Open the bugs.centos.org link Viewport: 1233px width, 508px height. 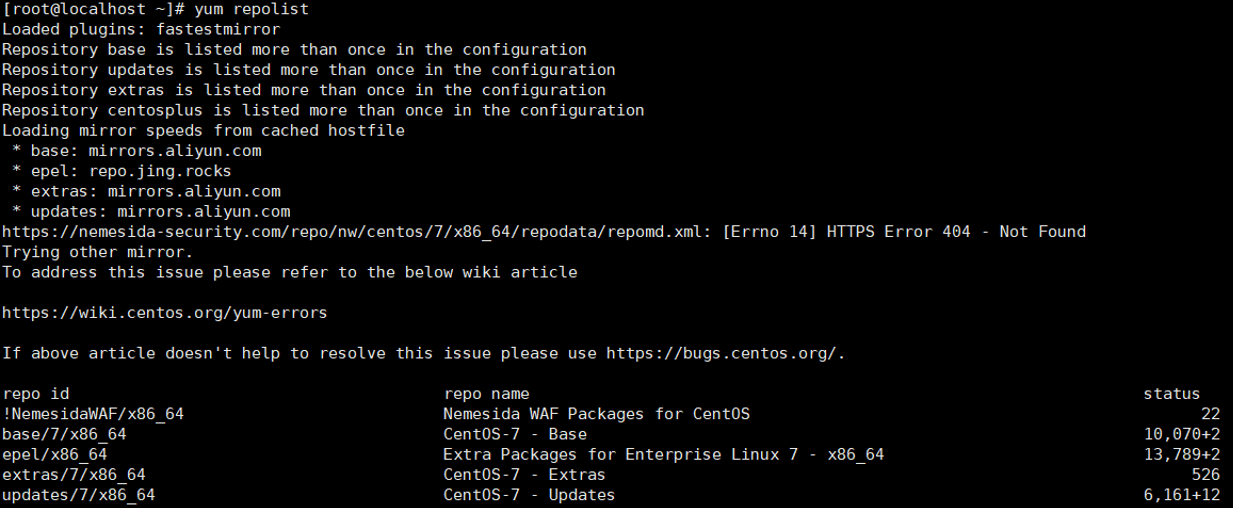point(722,353)
